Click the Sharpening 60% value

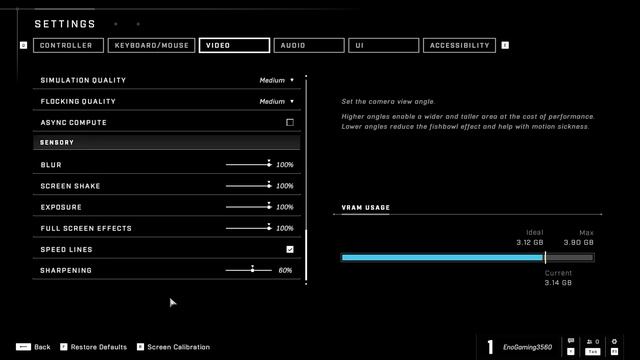(285, 271)
